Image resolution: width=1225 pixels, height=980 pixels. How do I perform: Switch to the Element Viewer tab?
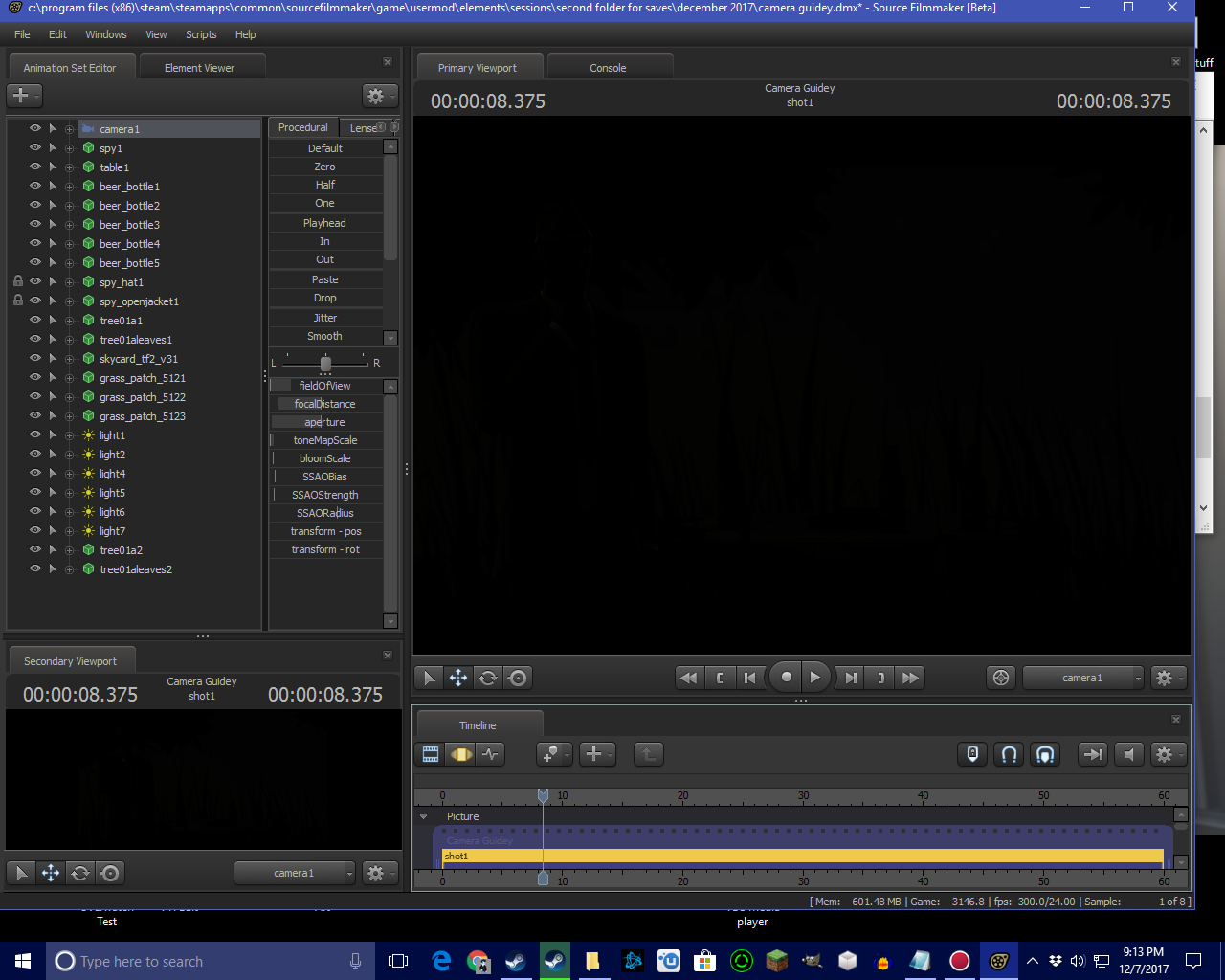(x=199, y=68)
